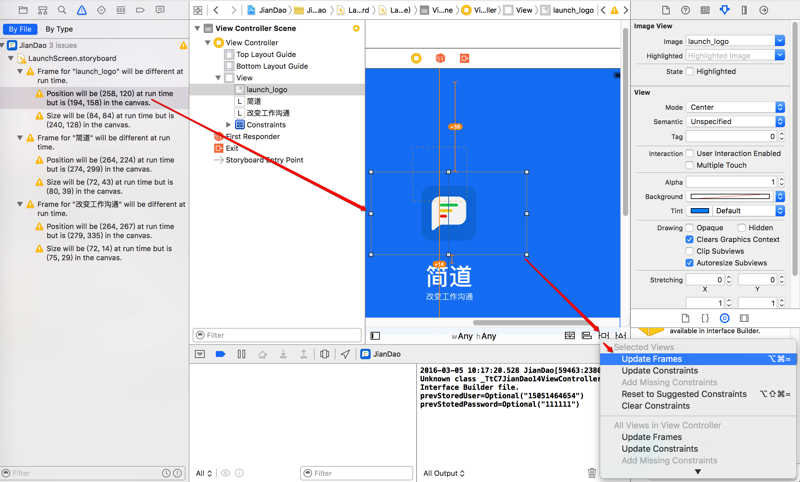Collapse LaunchScreen.storyboard issues group
The width and height of the screenshot is (800, 482).
point(11,58)
